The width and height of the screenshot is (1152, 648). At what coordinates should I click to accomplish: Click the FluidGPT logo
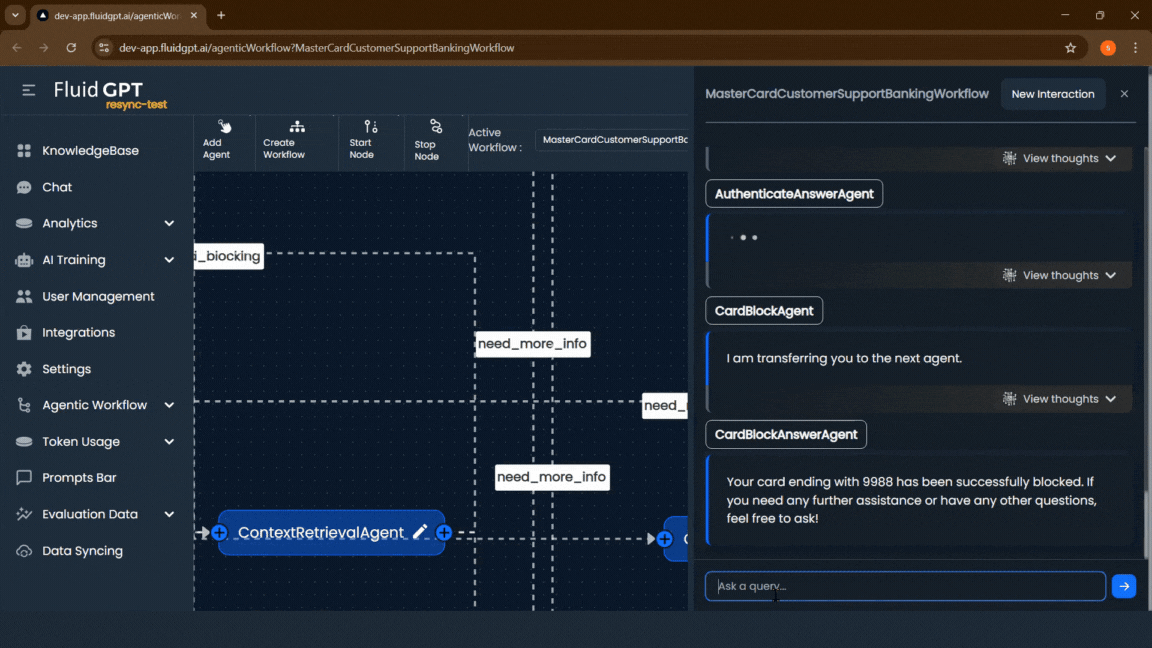coord(109,94)
